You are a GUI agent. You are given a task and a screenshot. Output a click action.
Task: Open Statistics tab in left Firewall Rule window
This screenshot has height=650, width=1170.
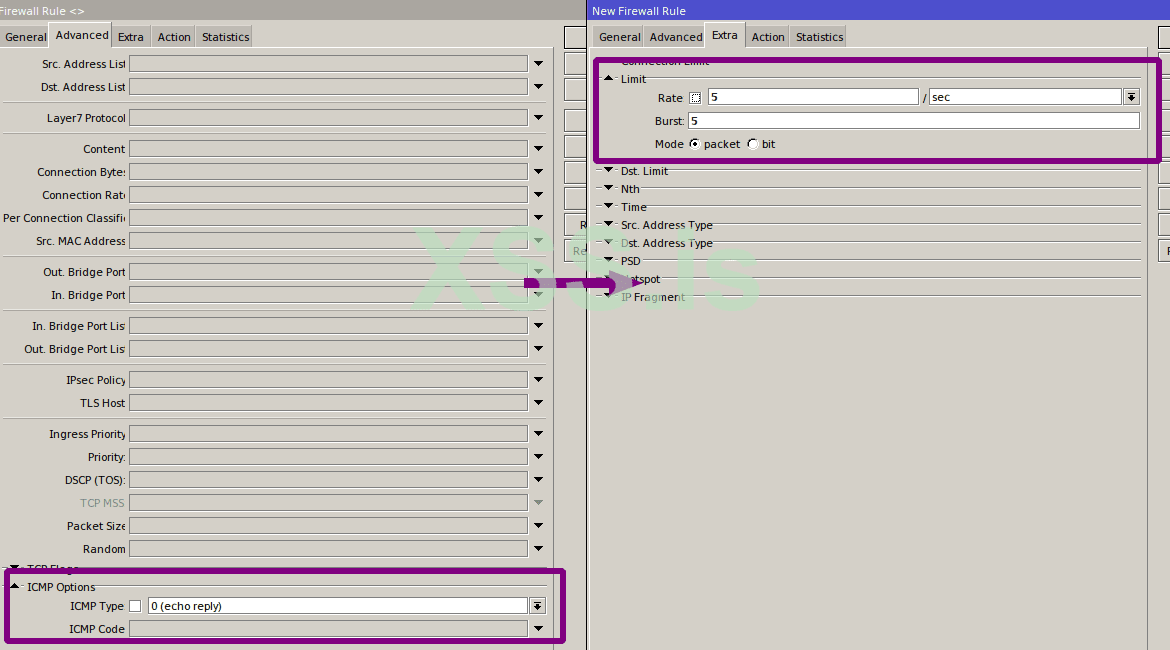click(225, 37)
